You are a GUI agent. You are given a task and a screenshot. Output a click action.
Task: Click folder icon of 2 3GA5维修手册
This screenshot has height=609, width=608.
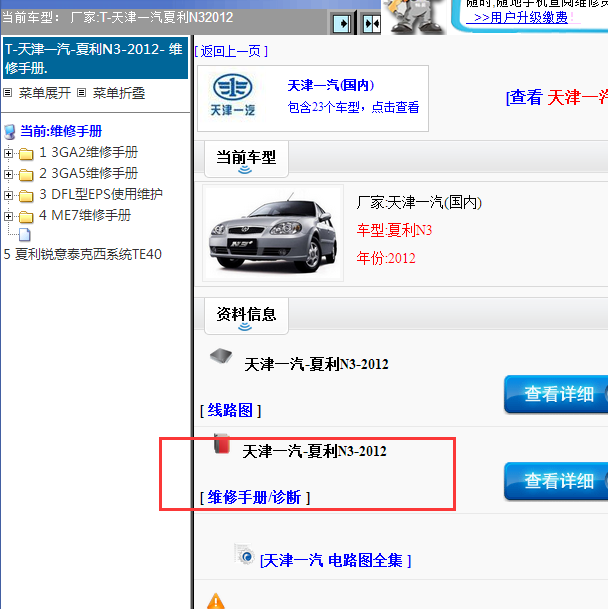pyautogui.click(x=26, y=175)
